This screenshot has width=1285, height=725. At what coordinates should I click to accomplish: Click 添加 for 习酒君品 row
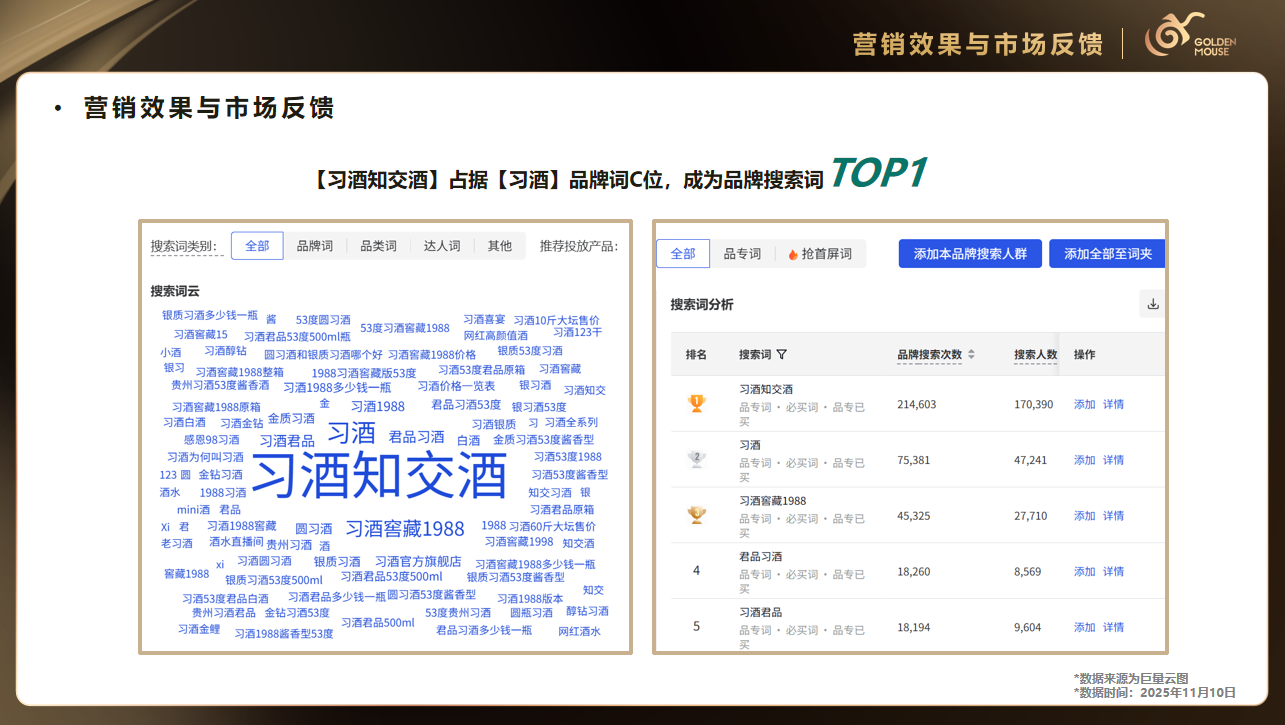point(1084,628)
